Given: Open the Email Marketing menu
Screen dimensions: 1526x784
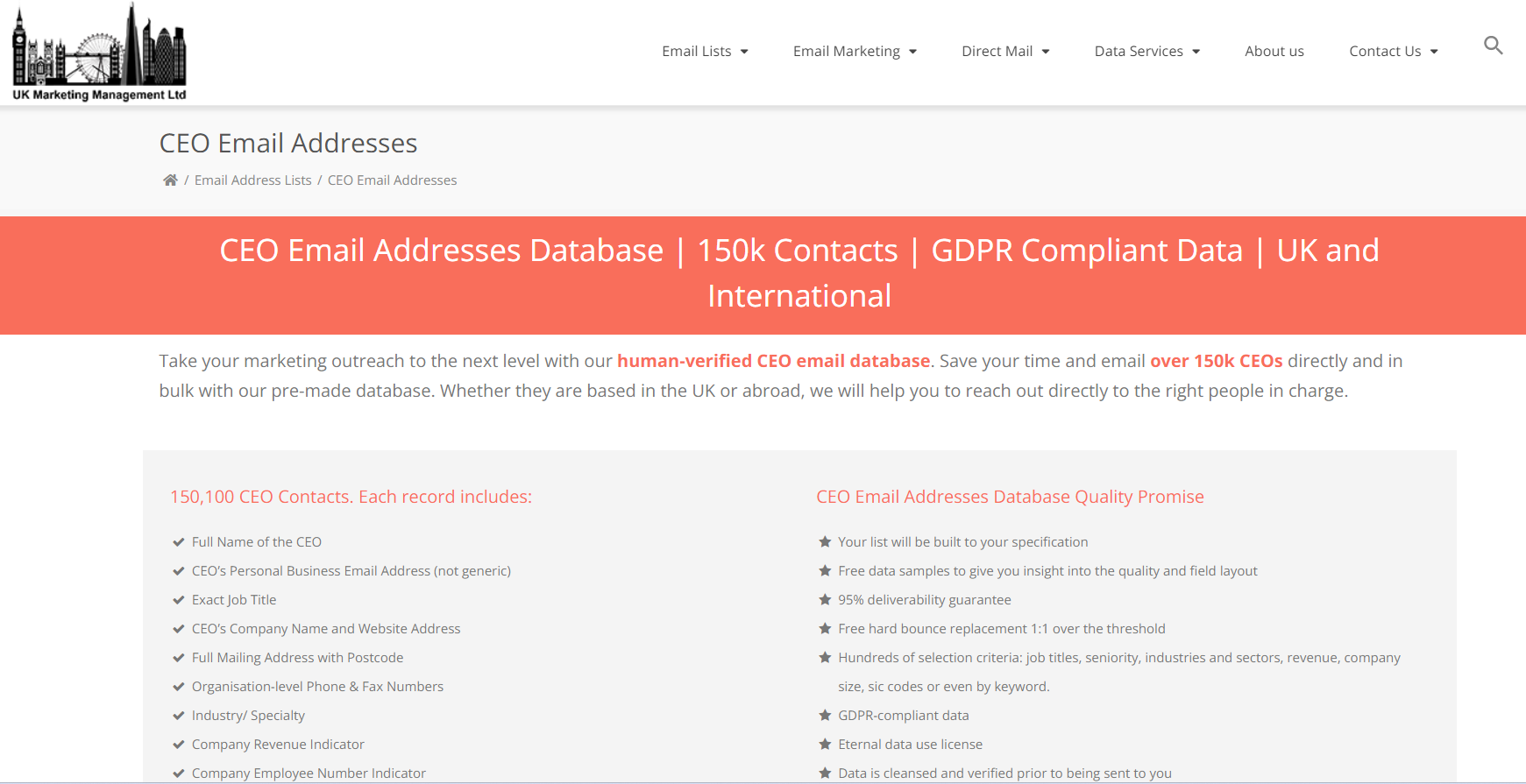Looking at the screenshot, I should point(847,51).
